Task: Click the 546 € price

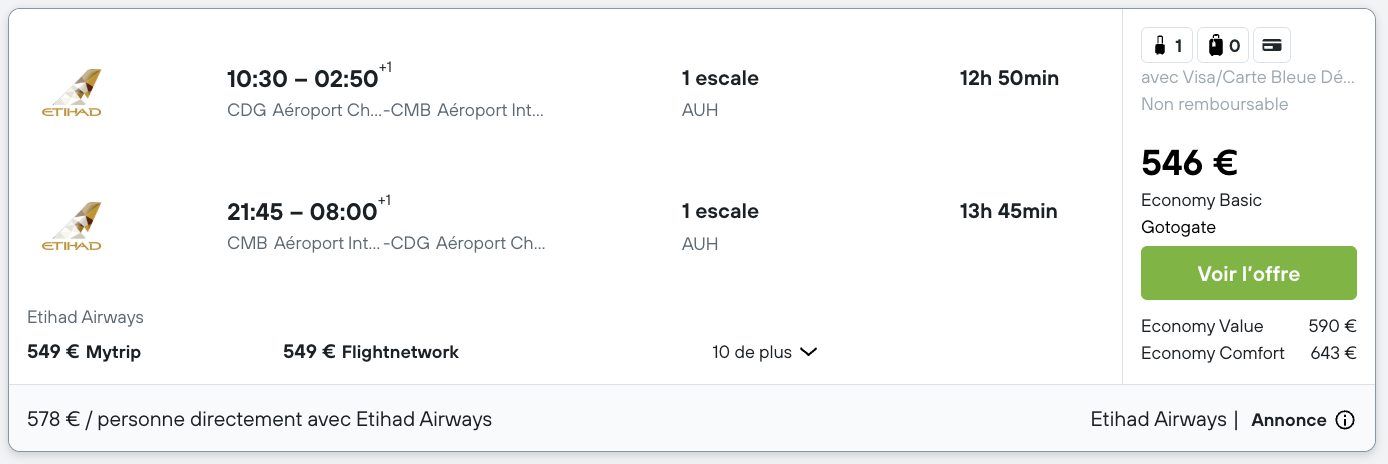Action: coord(1190,162)
